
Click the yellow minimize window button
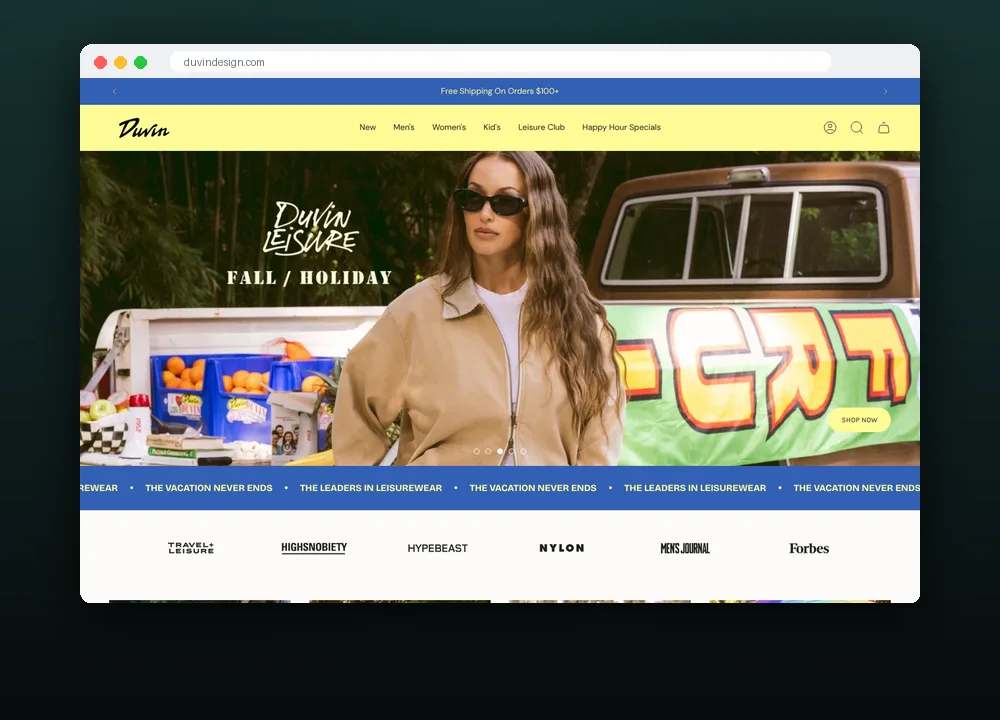(121, 62)
